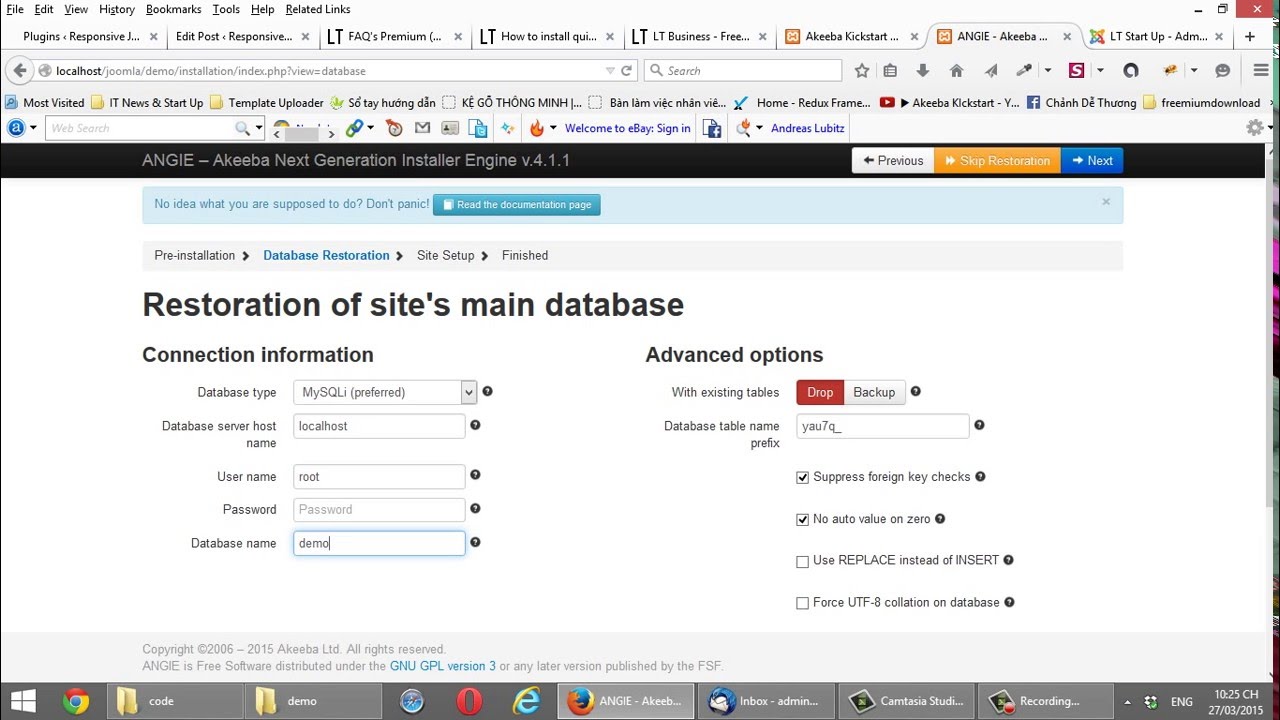Open the Tools menu

tap(226, 9)
